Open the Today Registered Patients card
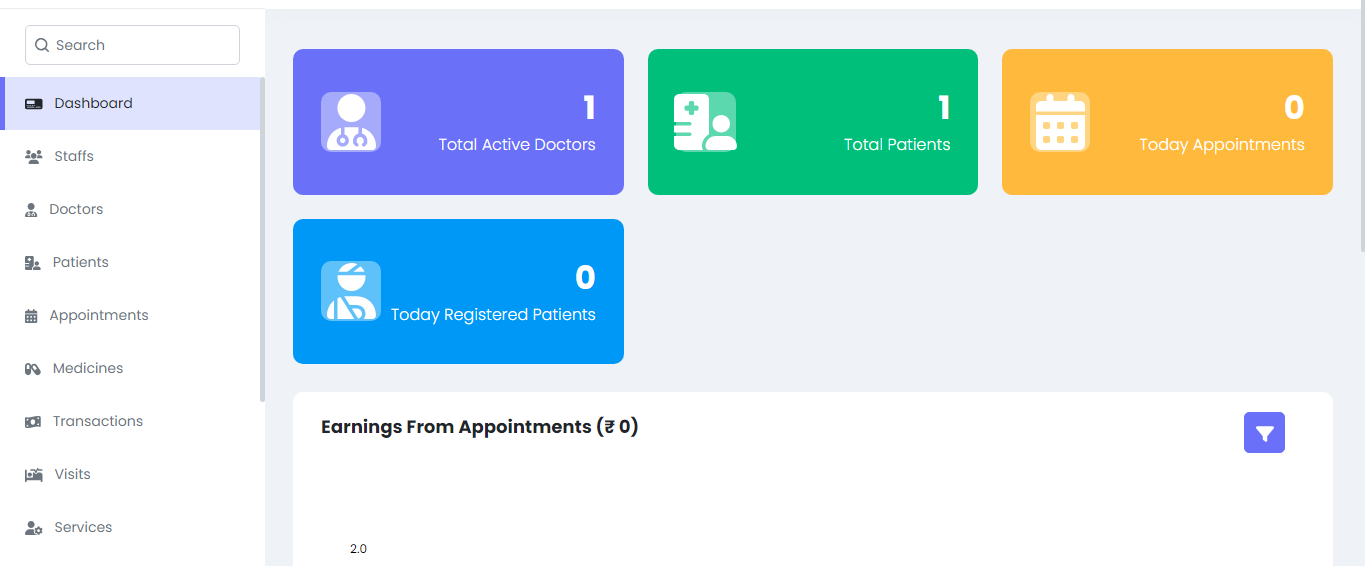Screen dimensions: 1365x566 (458, 292)
